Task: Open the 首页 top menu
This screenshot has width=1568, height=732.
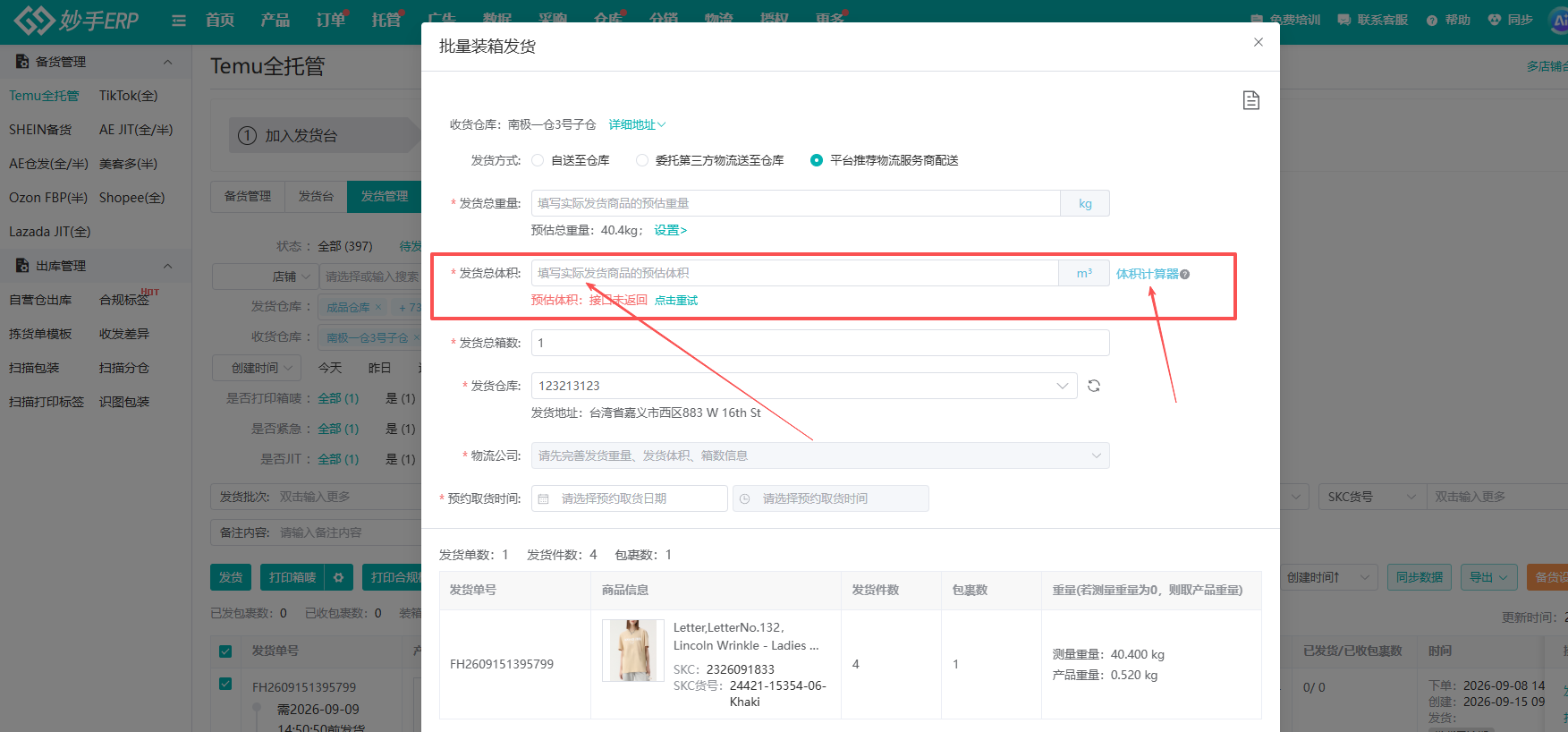Action: 220,20
